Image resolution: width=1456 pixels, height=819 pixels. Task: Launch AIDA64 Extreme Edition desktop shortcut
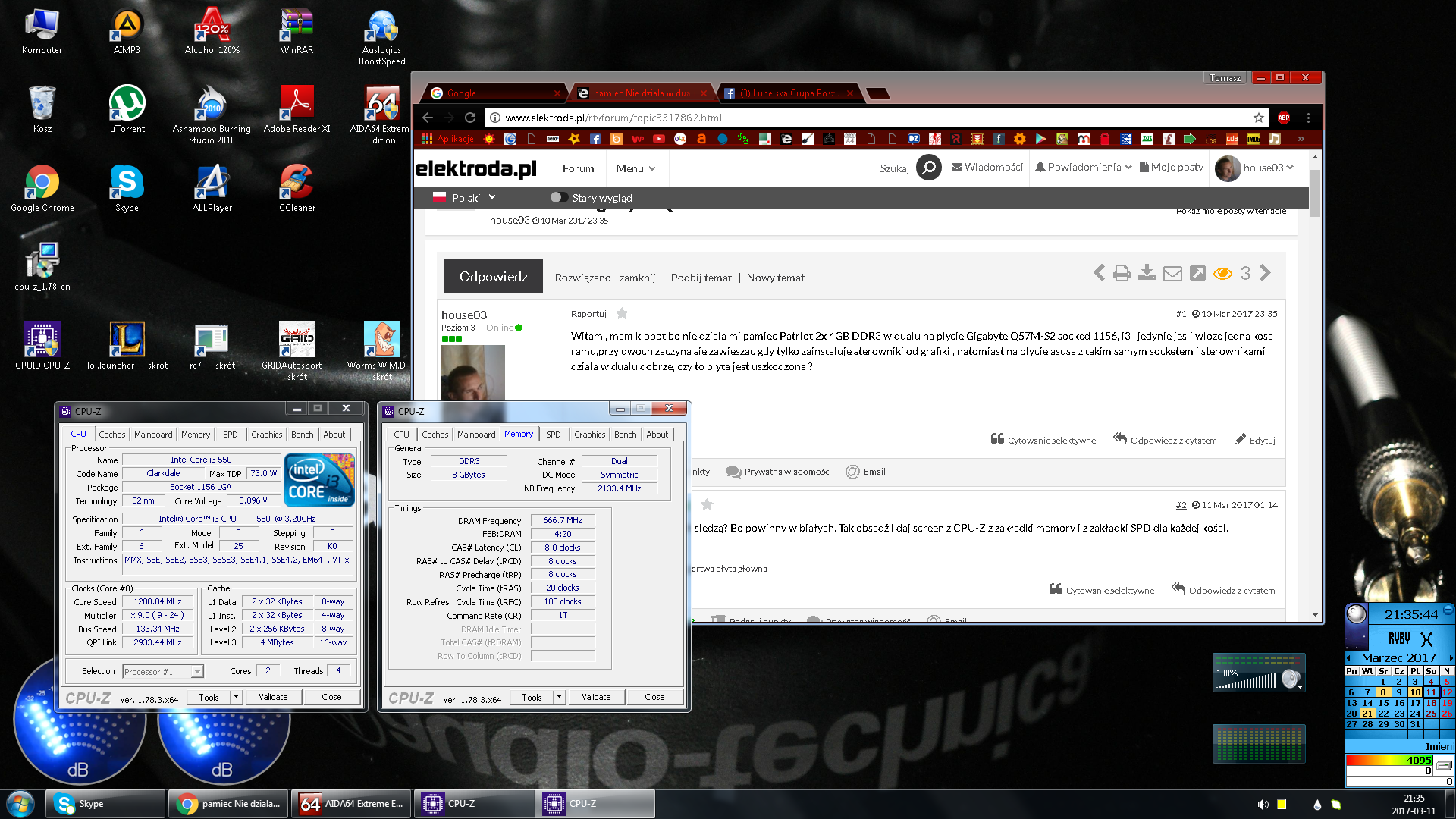381,116
